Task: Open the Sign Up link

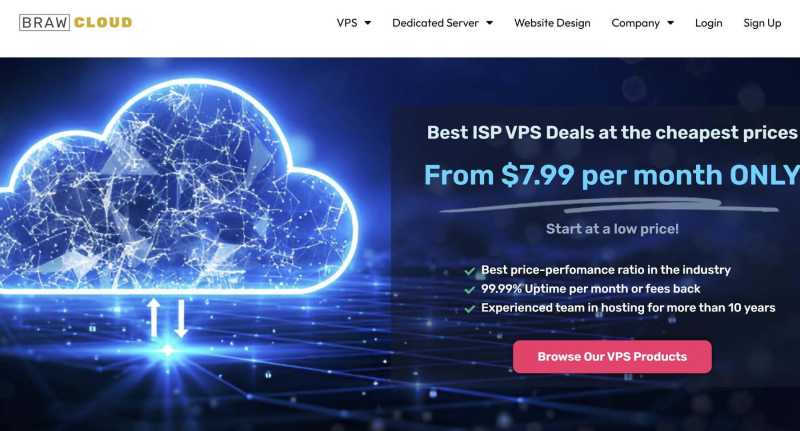Action: click(x=762, y=23)
